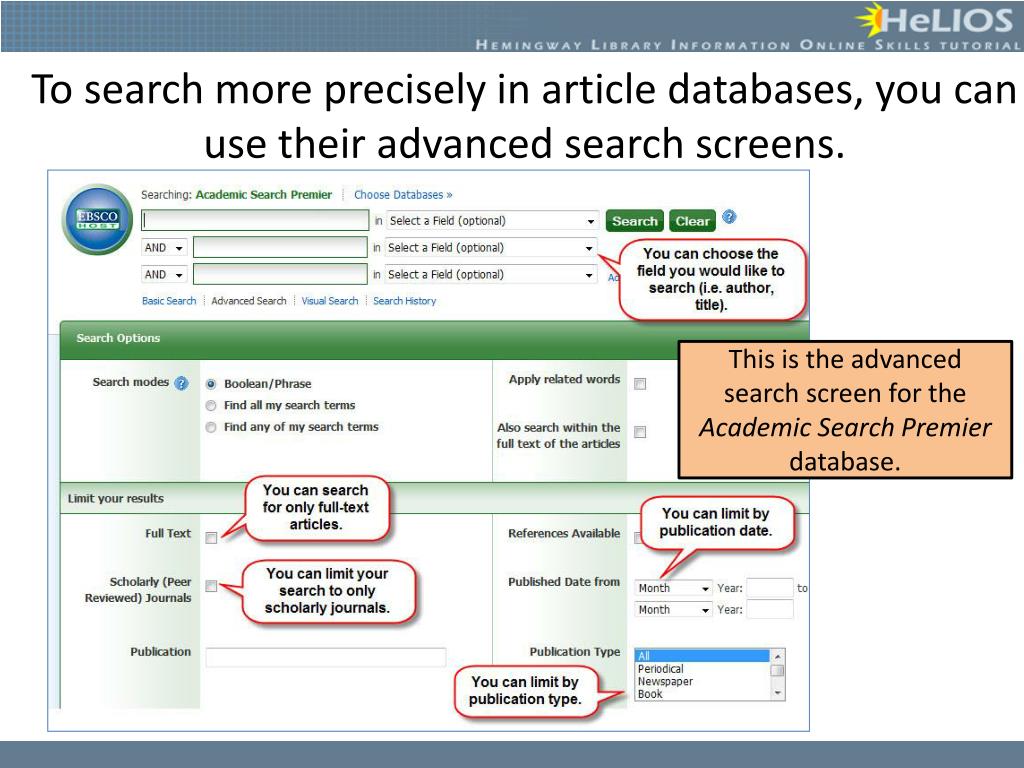Tick the Full Text checkbox
Screen dimensions: 1024x768
[211, 538]
